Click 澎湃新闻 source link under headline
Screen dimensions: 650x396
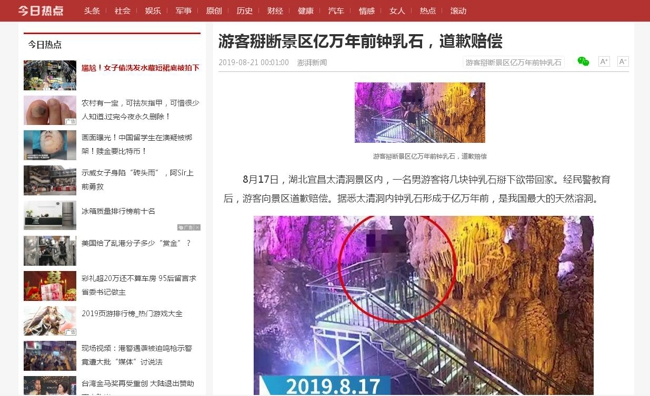click(x=312, y=63)
